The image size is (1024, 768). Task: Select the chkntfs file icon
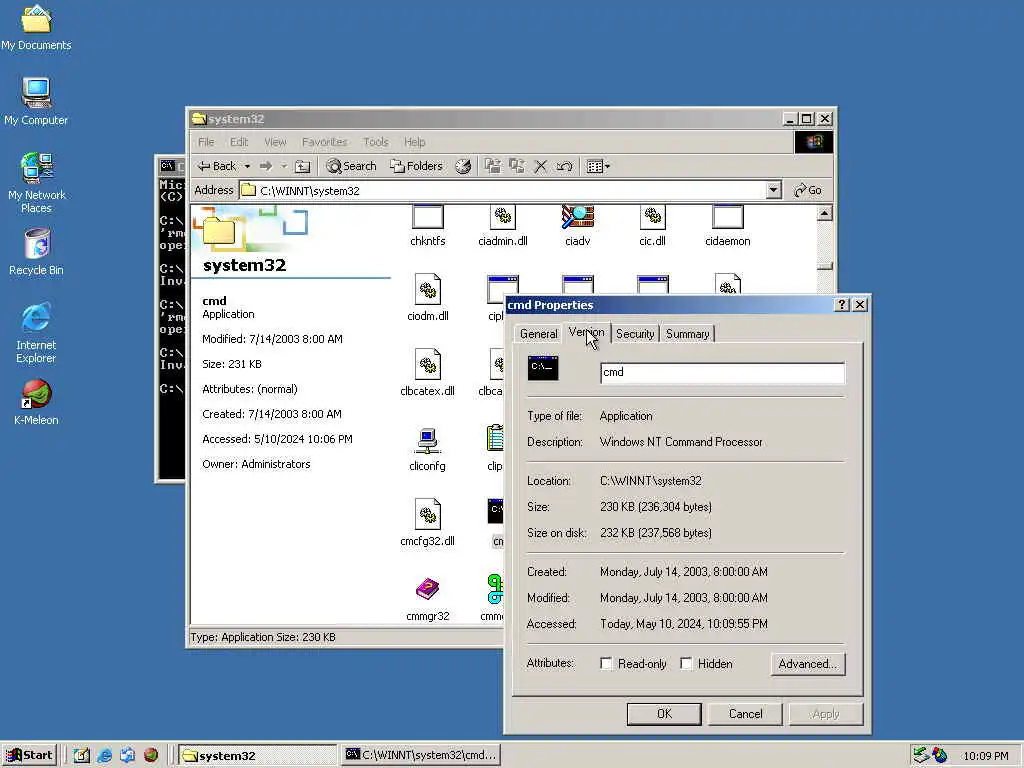coord(428,226)
